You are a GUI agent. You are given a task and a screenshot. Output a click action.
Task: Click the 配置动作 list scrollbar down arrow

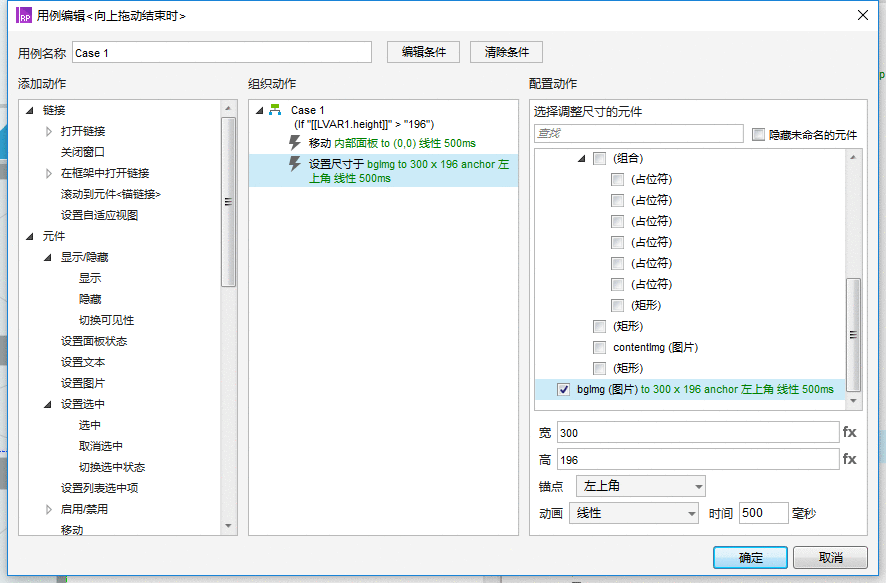[x=853, y=401]
